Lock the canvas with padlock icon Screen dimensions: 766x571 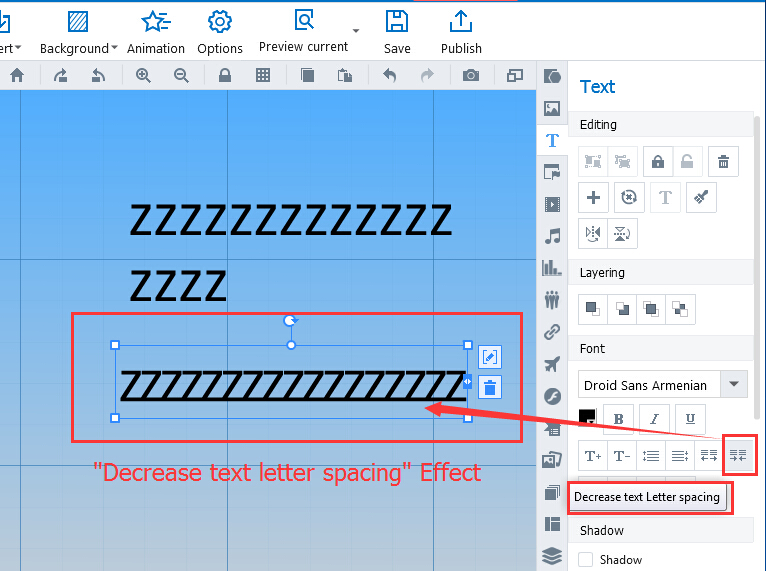(225, 75)
